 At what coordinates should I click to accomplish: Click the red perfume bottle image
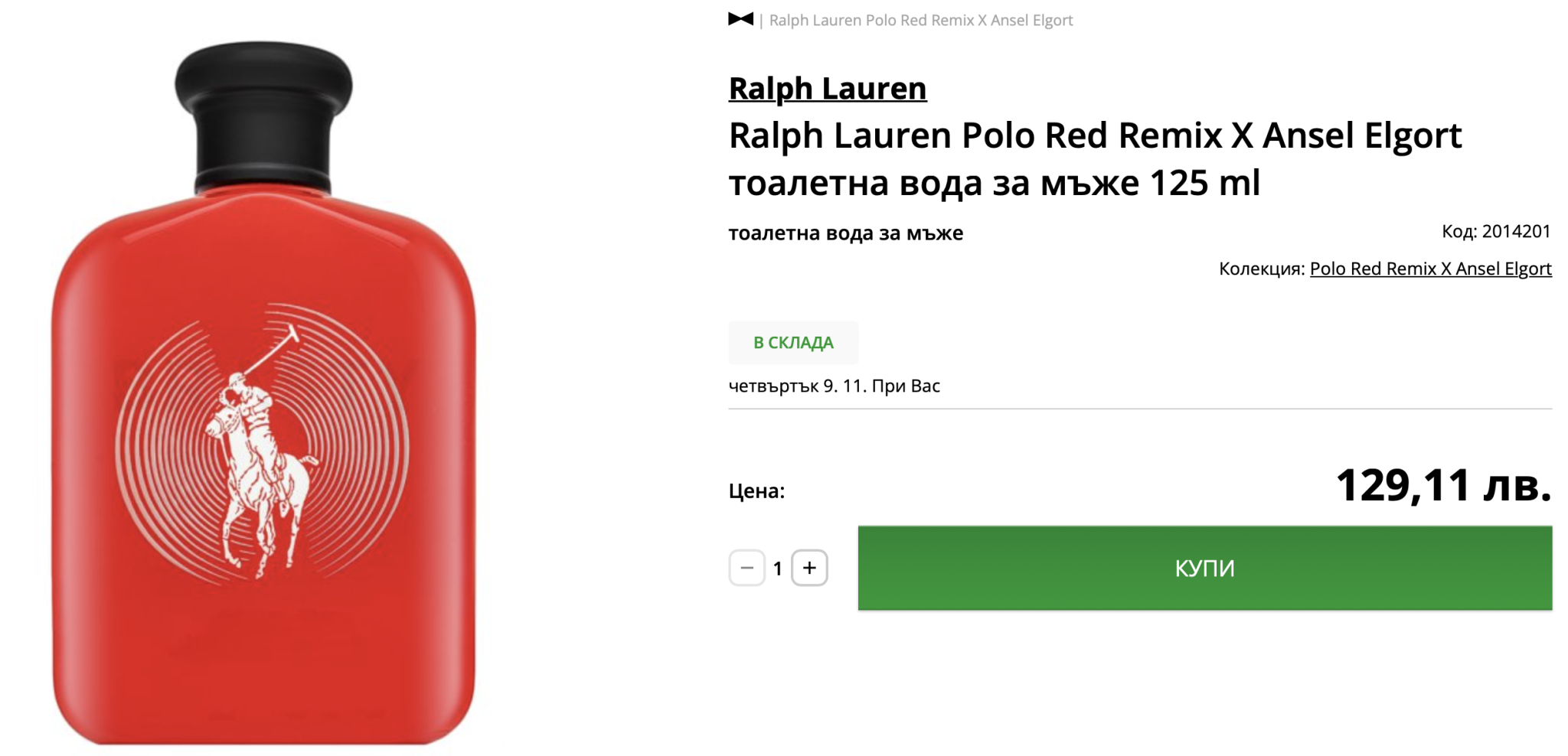click(263, 392)
